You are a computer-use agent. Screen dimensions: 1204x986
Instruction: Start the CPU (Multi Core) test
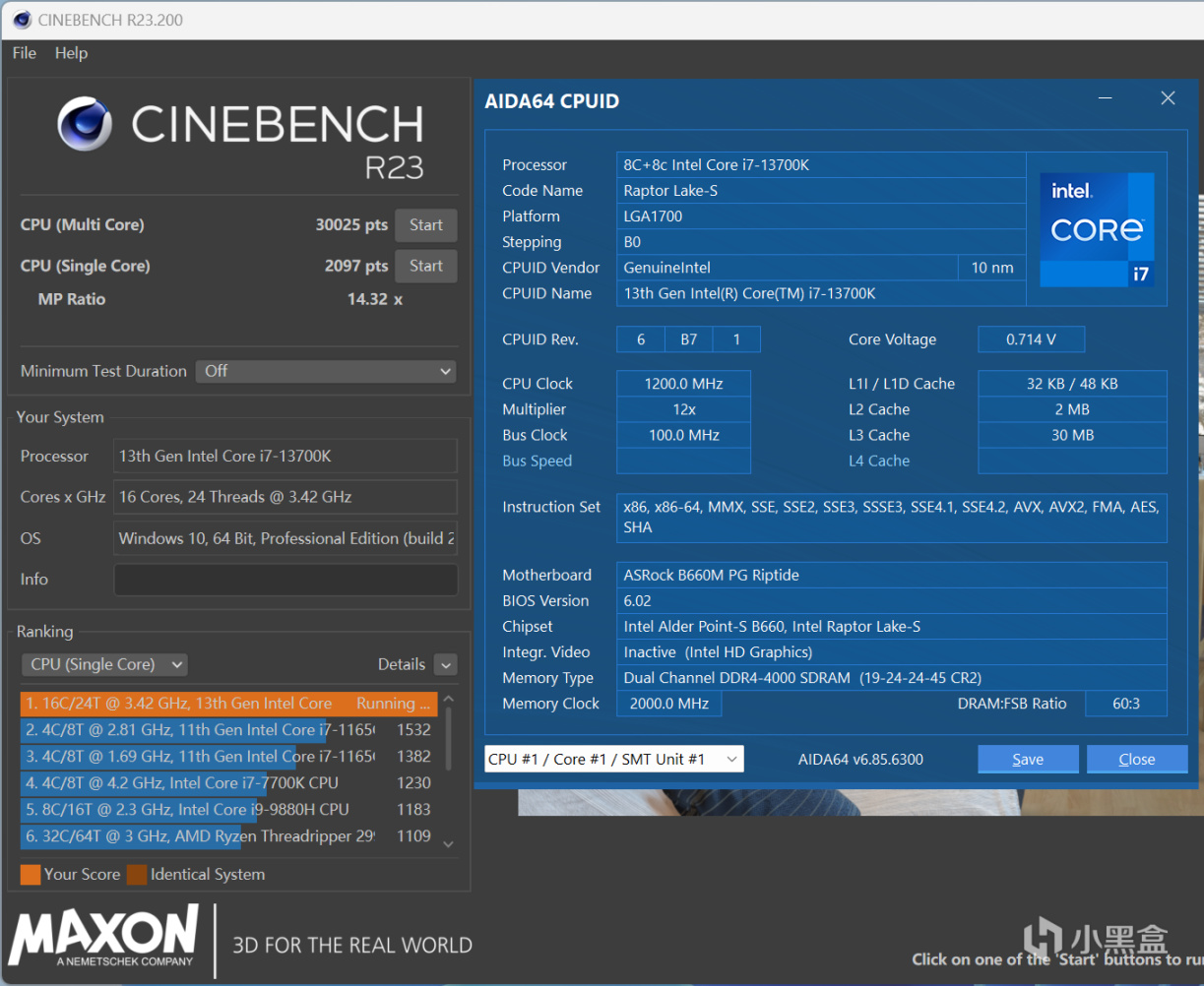click(425, 225)
